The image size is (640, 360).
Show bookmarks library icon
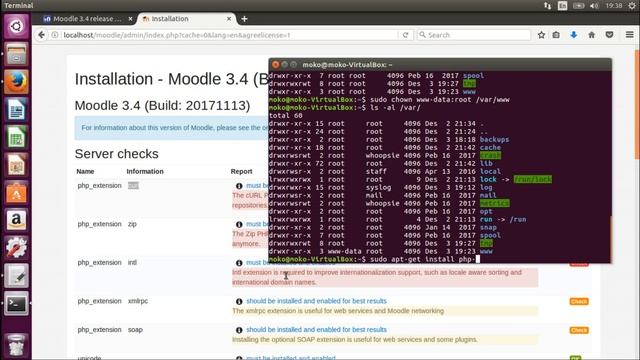tap(556, 35)
